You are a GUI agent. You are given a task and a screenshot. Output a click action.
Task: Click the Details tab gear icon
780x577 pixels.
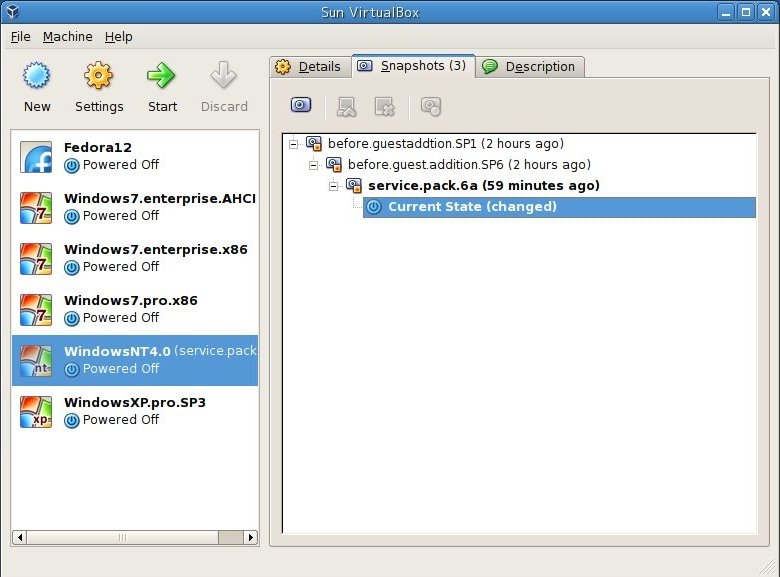tap(283, 67)
